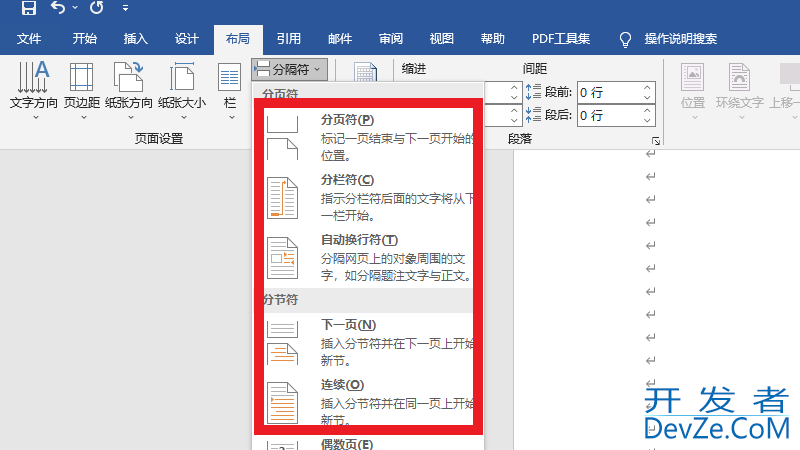Switch to the 插入 tab
The width and height of the screenshot is (800, 450).
(136, 39)
